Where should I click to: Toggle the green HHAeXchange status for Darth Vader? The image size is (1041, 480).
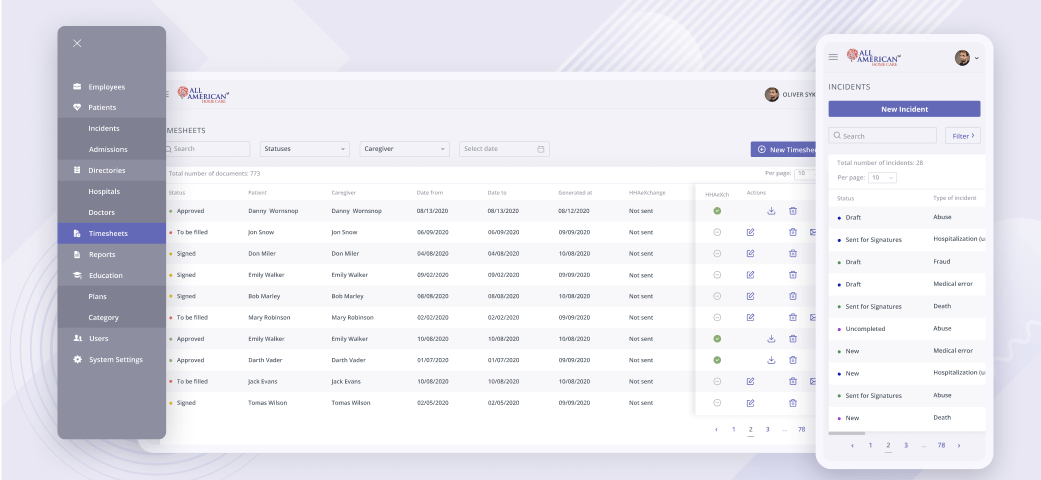(x=717, y=360)
